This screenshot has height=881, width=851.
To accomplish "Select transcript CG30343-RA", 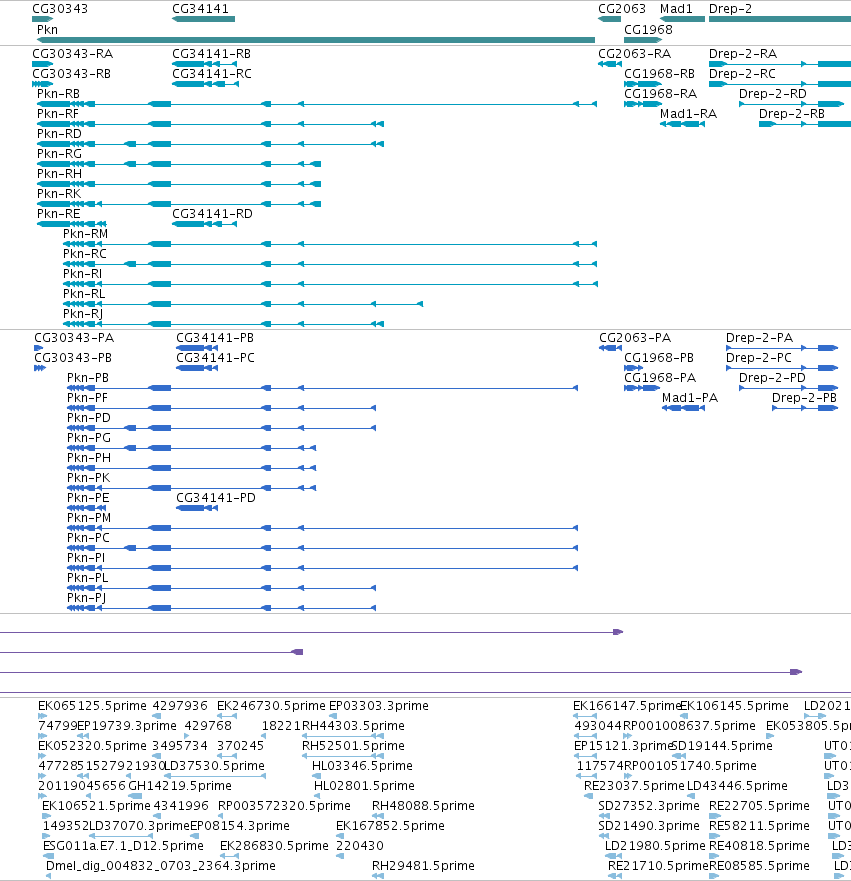I will click(x=43, y=64).
